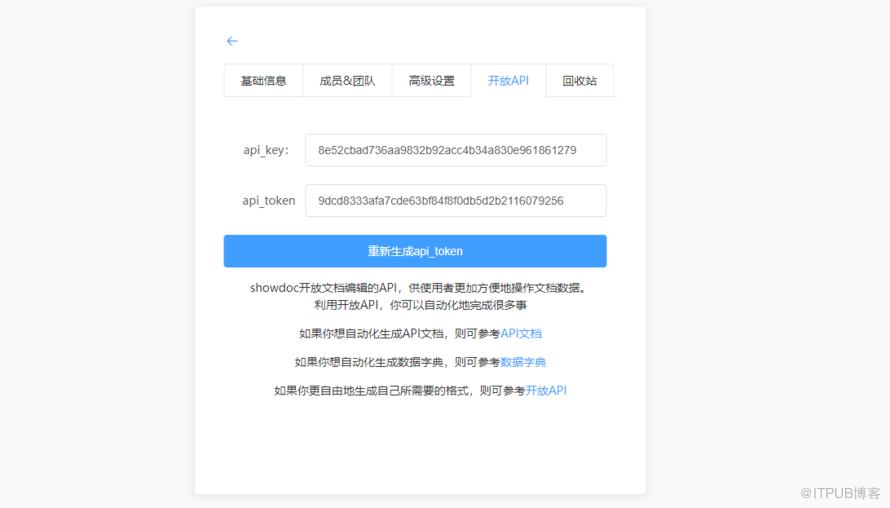Click the api_token label text
This screenshot has height=508, width=890.
(268, 201)
